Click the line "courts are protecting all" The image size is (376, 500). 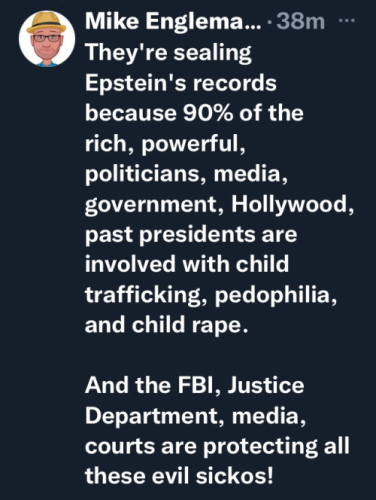(x=217, y=446)
